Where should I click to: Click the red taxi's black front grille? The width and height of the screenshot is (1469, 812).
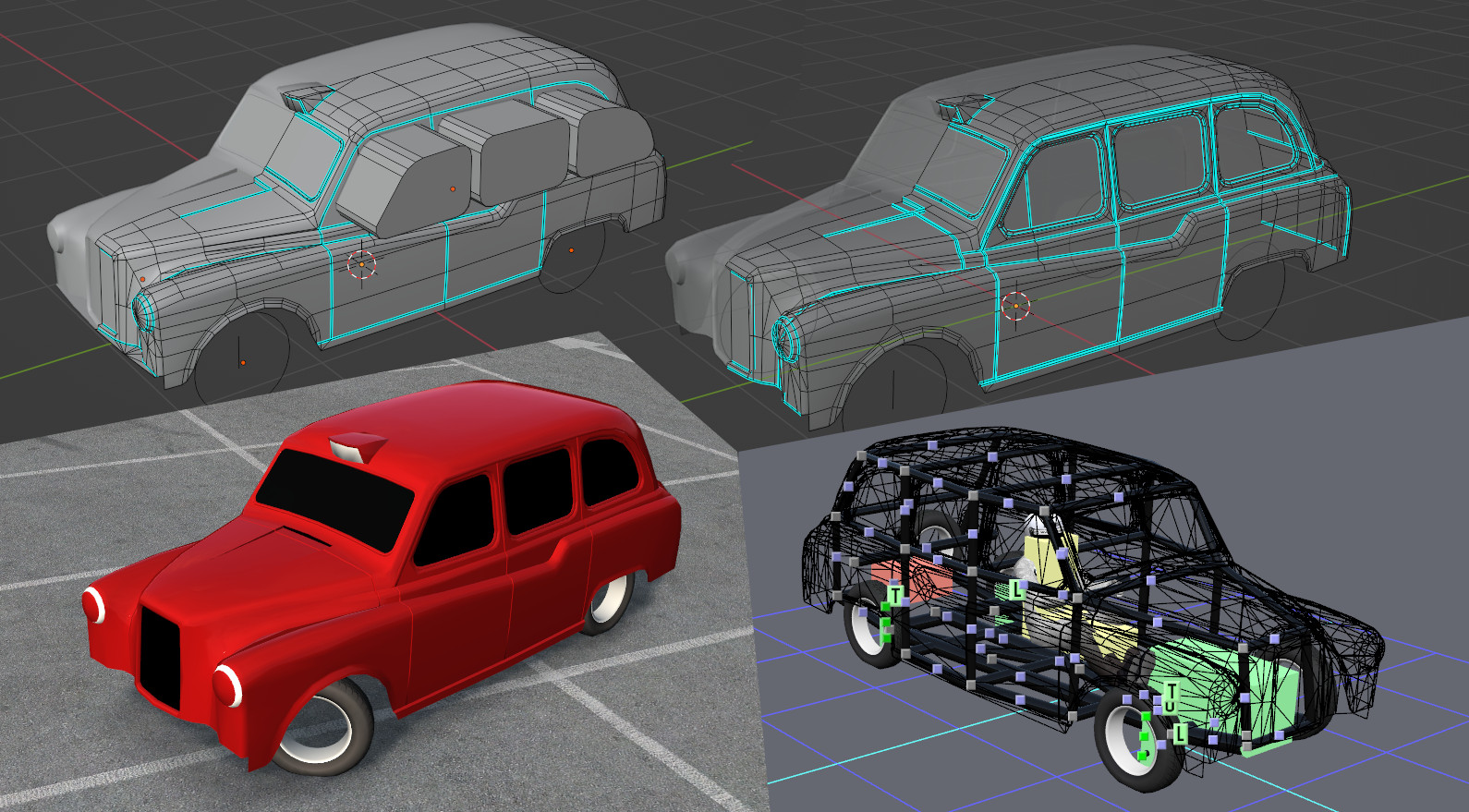click(x=160, y=660)
